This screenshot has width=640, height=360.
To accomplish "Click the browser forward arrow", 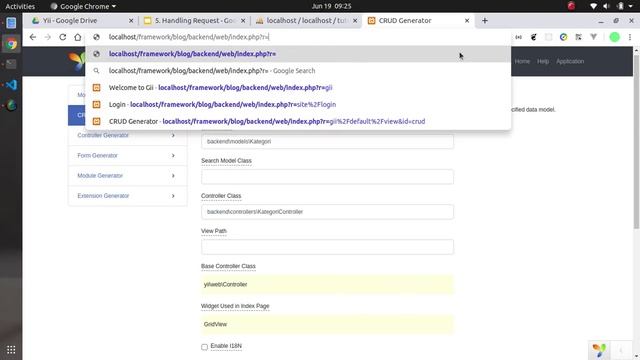I will 48,37.
